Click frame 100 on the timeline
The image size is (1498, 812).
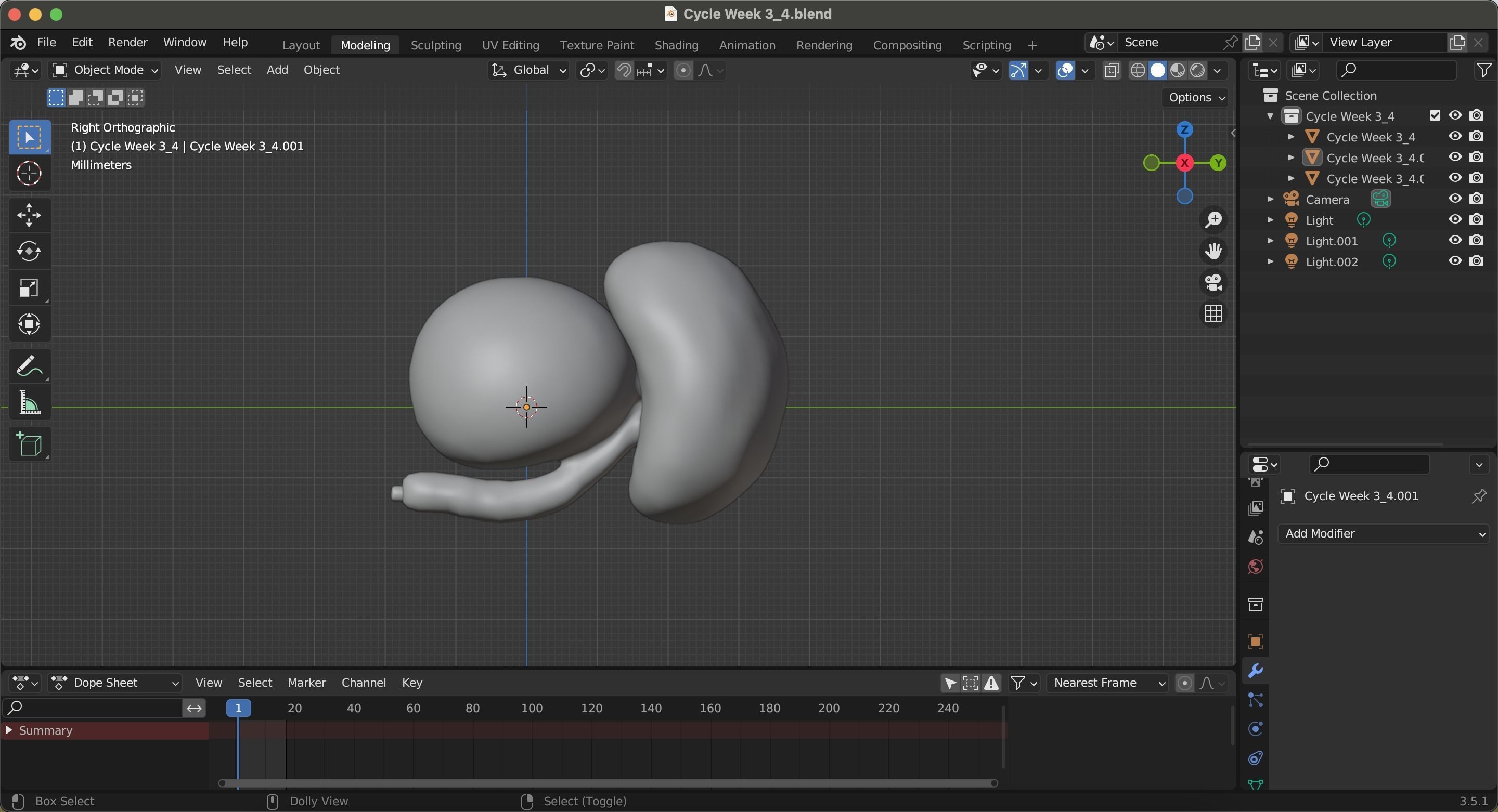(532, 708)
